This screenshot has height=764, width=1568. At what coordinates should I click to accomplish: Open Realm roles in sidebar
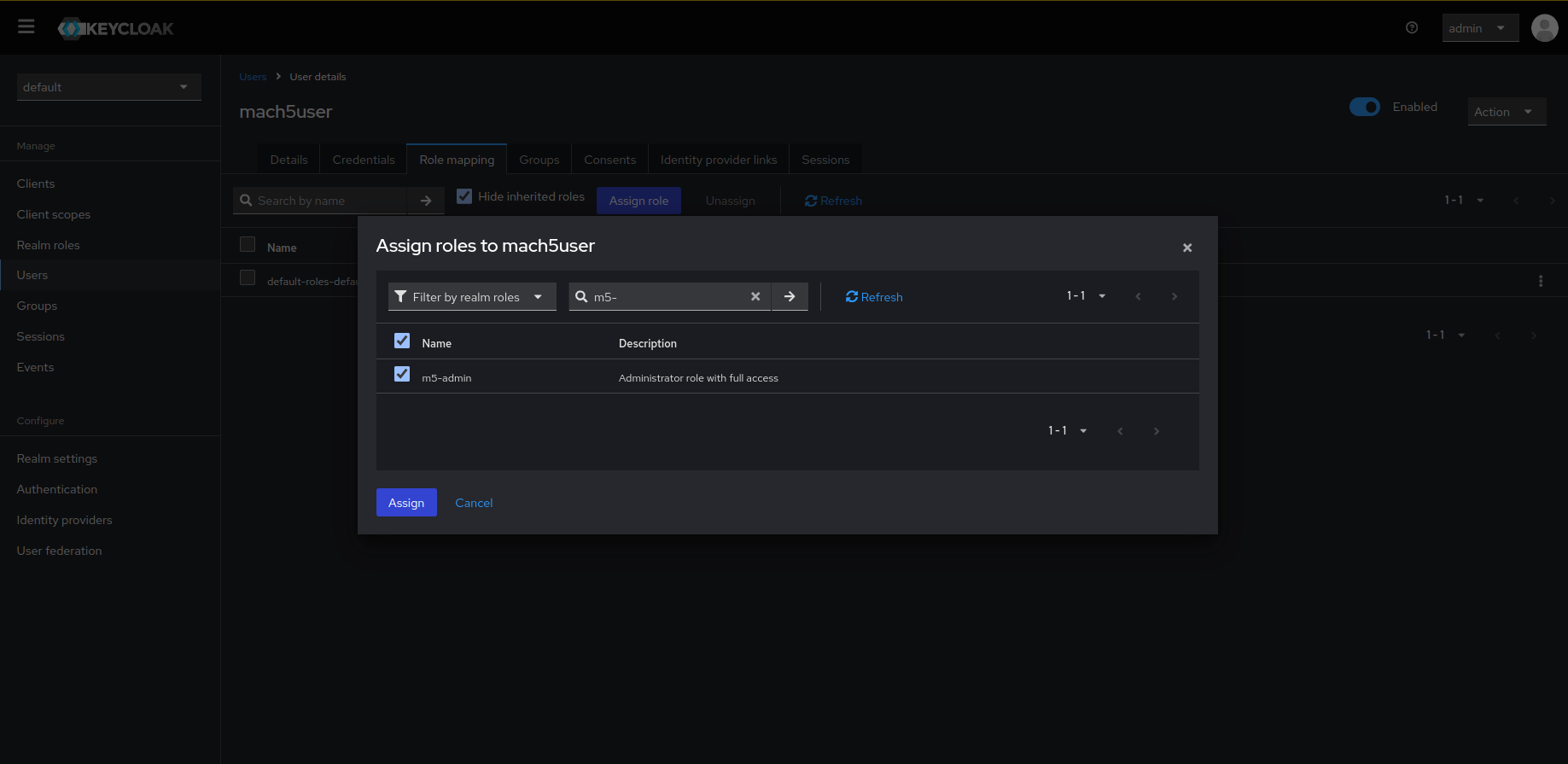pos(49,245)
